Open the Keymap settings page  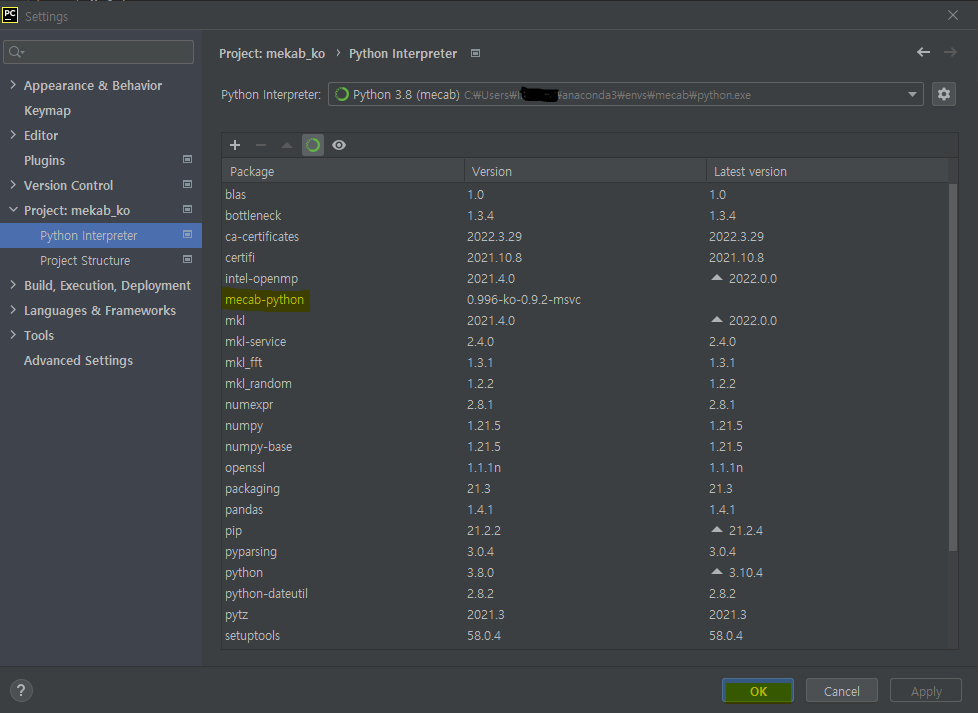47,111
